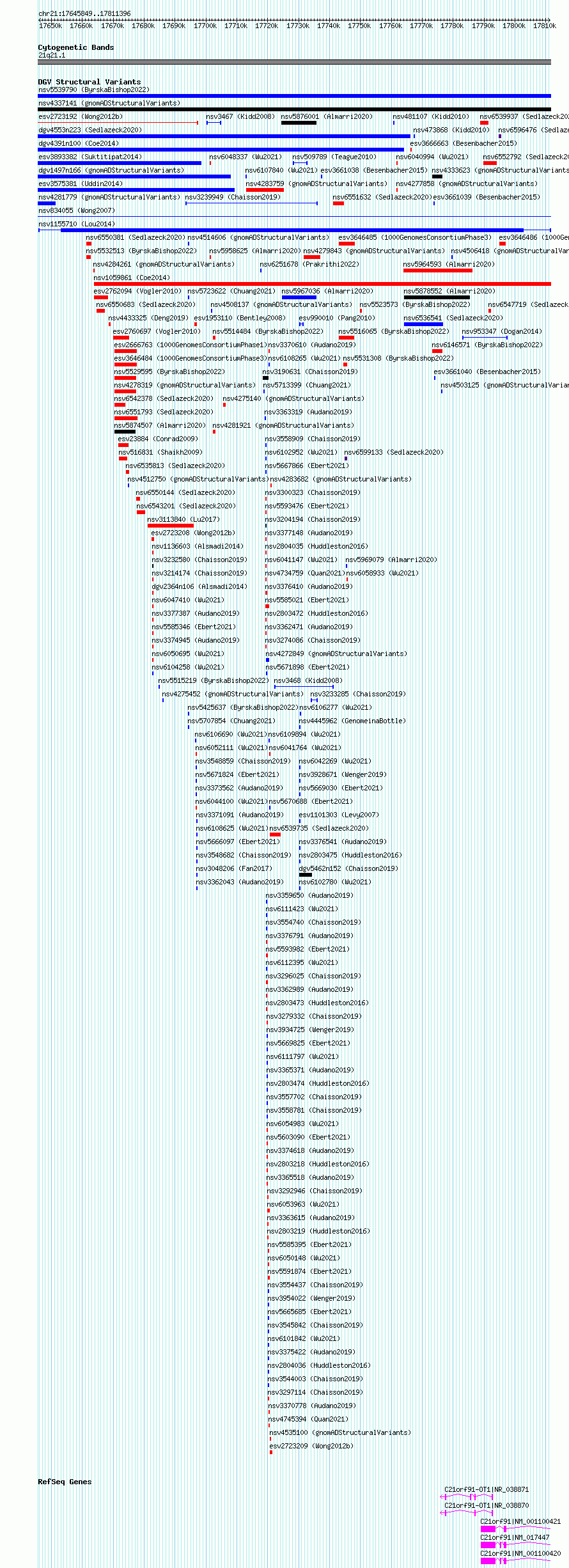569x1568 pixels.
Task: Click the nsv3113840 (Lu2017) red bar
Action: [171, 526]
